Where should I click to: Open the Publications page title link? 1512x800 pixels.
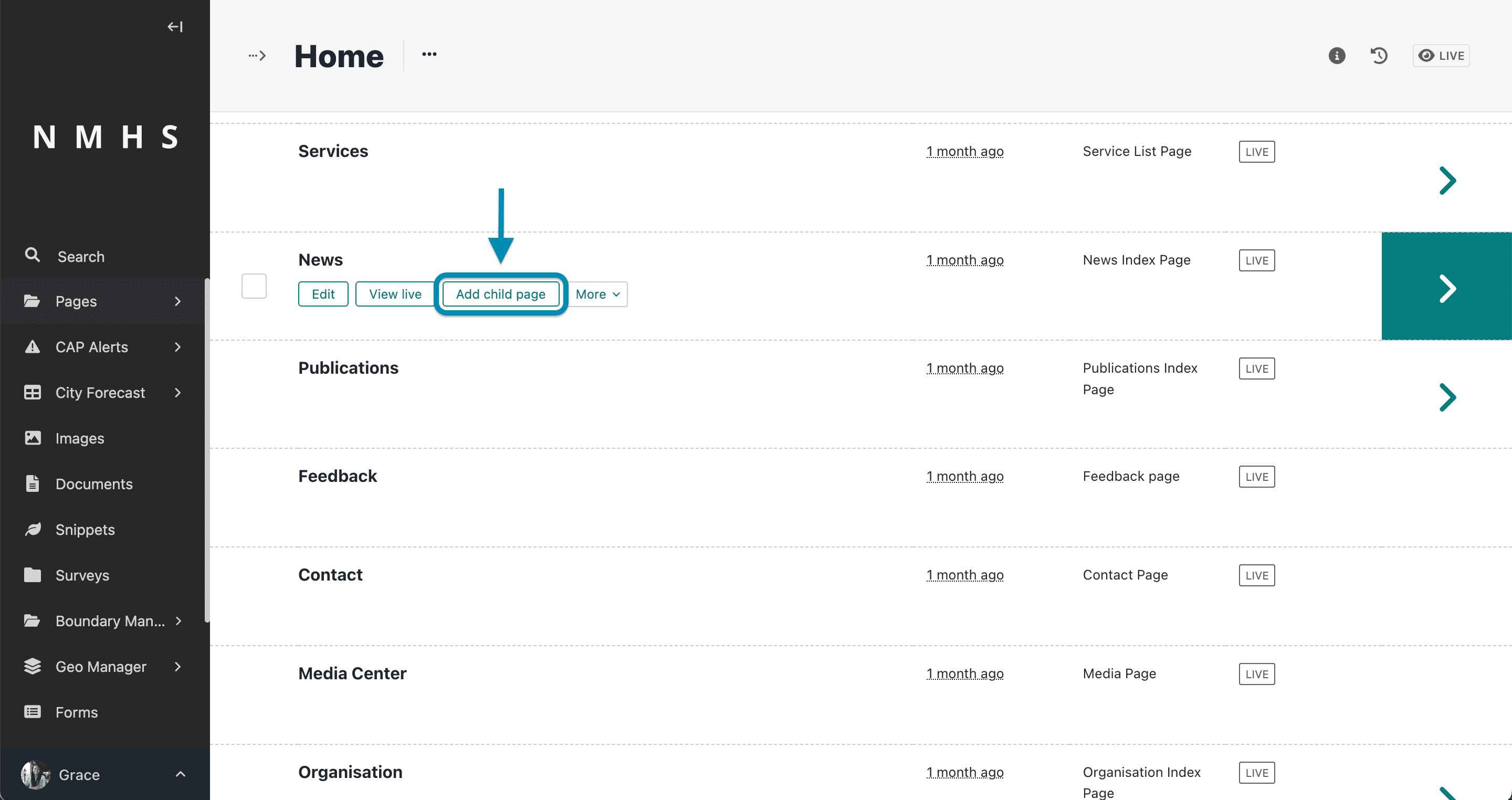pos(348,368)
